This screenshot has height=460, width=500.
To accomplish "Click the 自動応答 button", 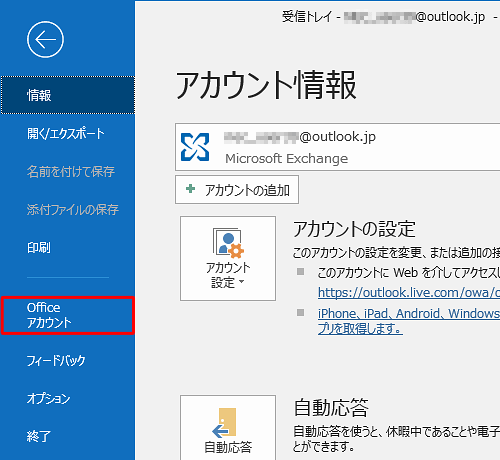I will tap(228, 428).
